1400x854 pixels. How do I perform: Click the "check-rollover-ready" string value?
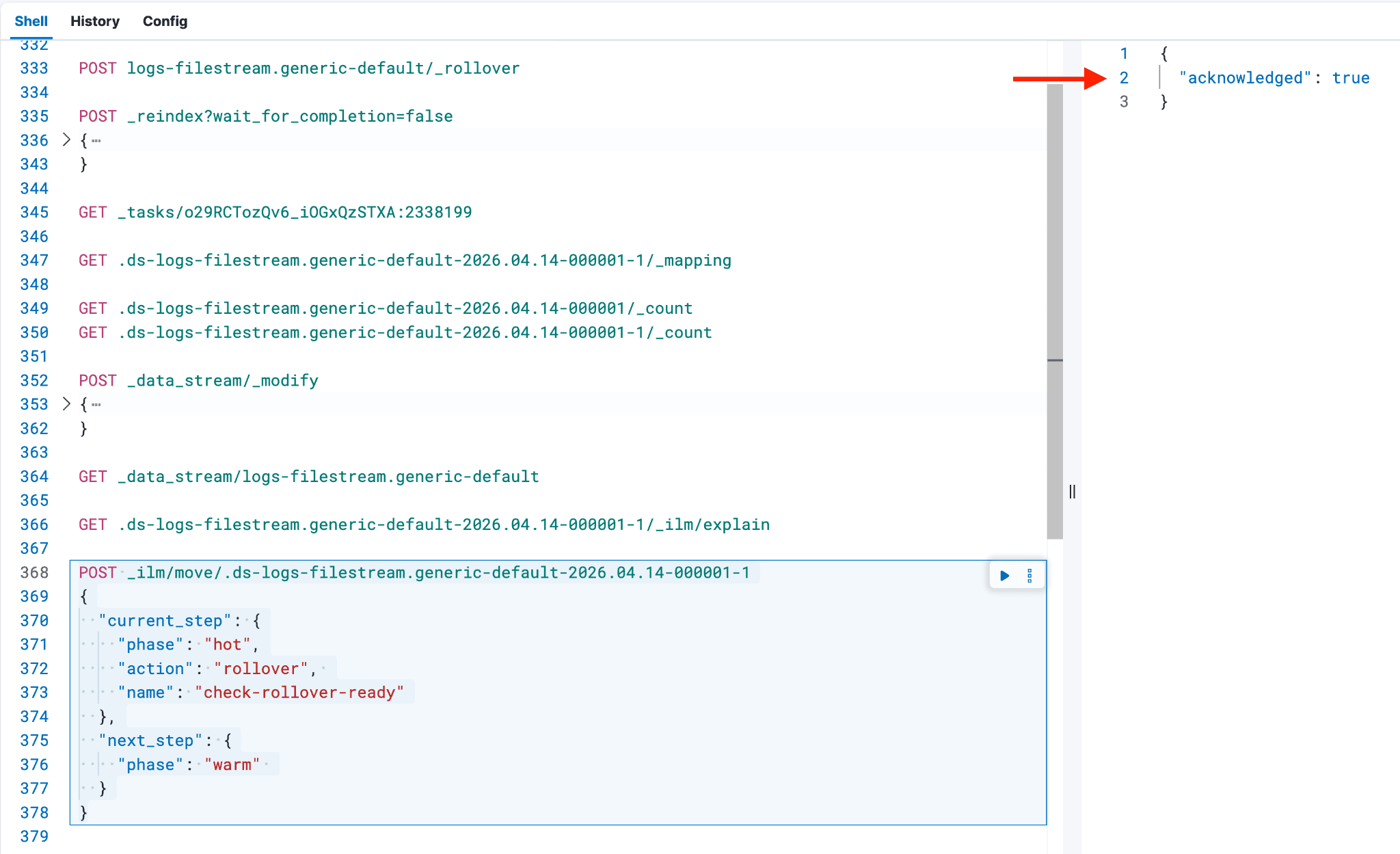click(x=299, y=693)
